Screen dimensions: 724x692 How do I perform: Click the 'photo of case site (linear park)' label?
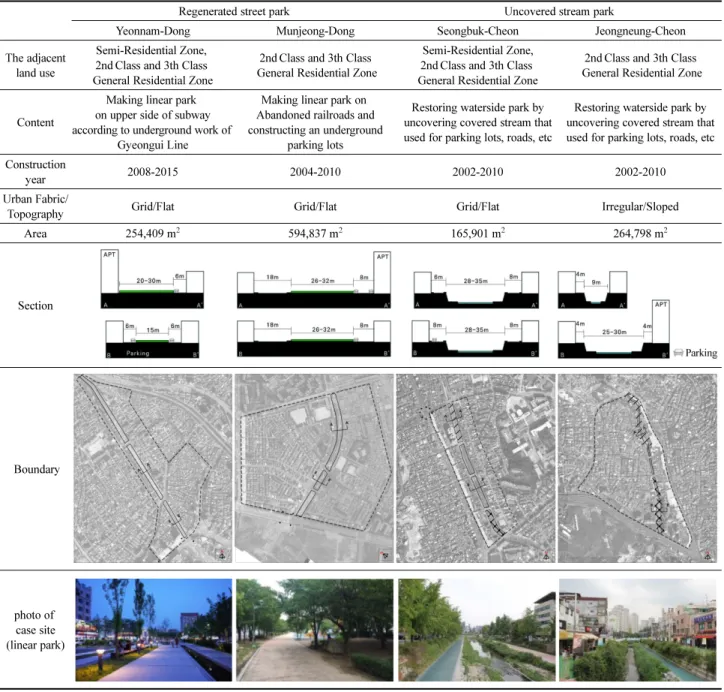point(36,630)
